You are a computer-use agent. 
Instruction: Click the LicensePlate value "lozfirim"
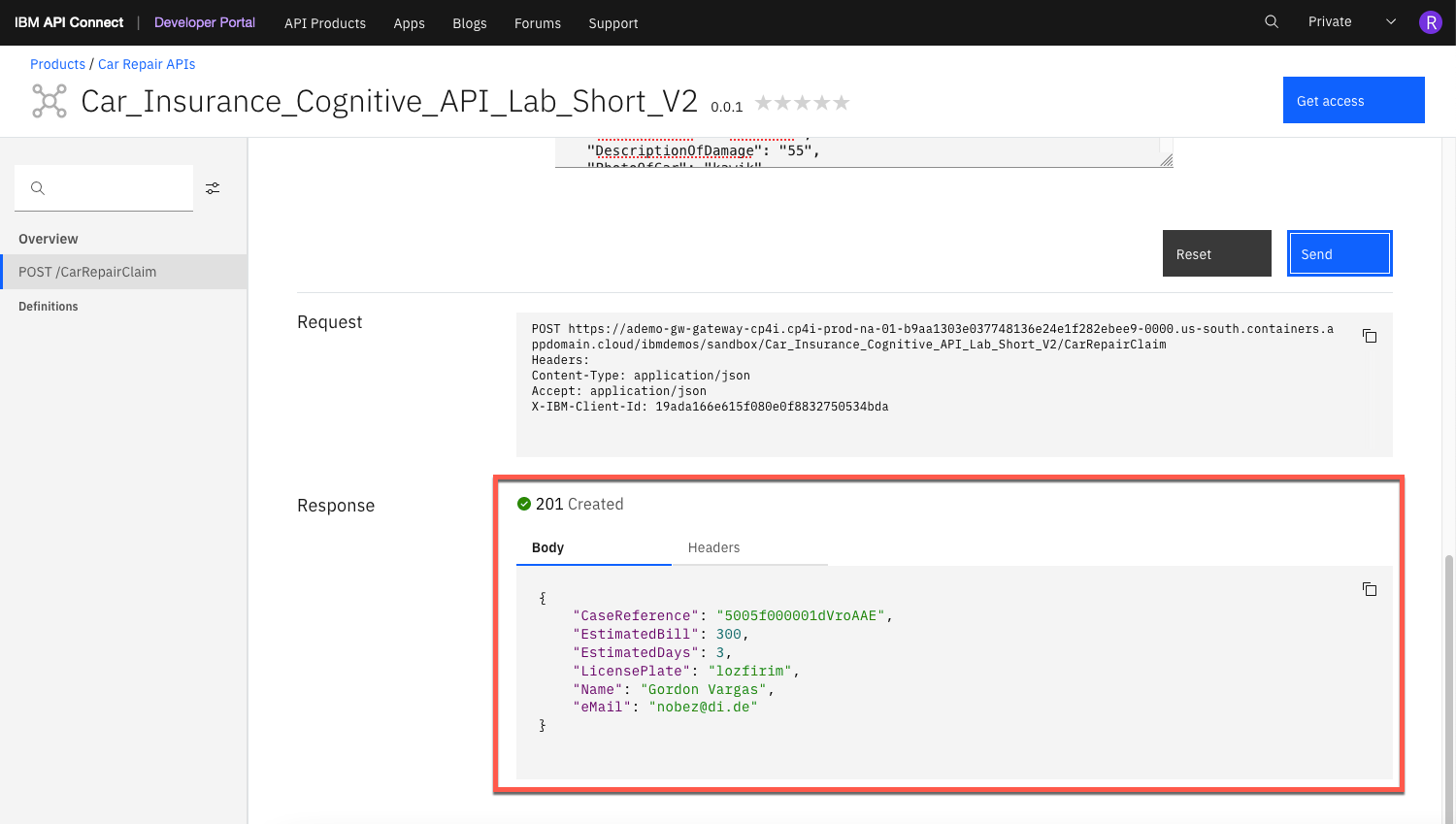pyautogui.click(x=750, y=671)
